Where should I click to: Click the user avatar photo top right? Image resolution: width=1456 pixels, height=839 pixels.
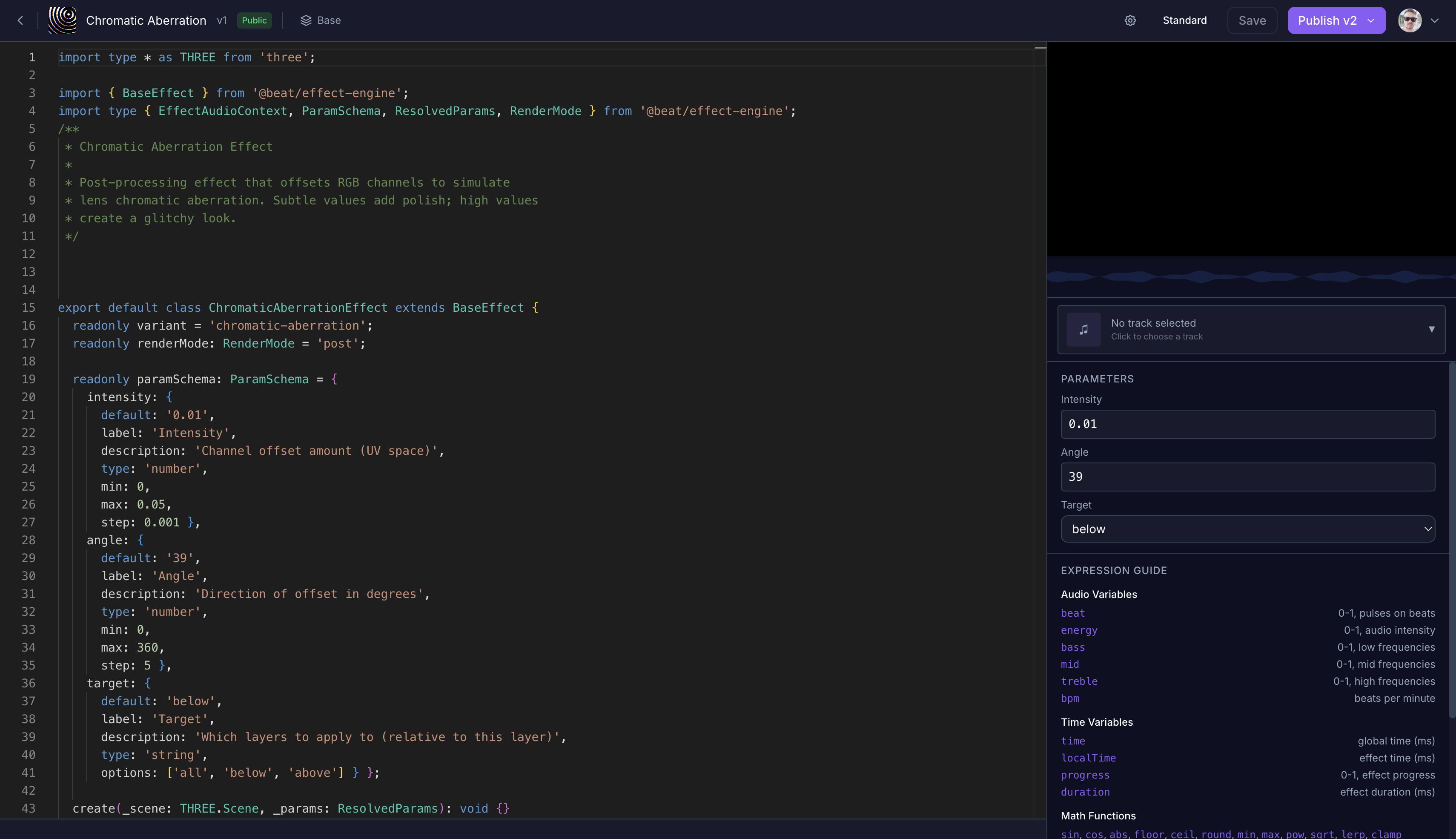[1409, 20]
